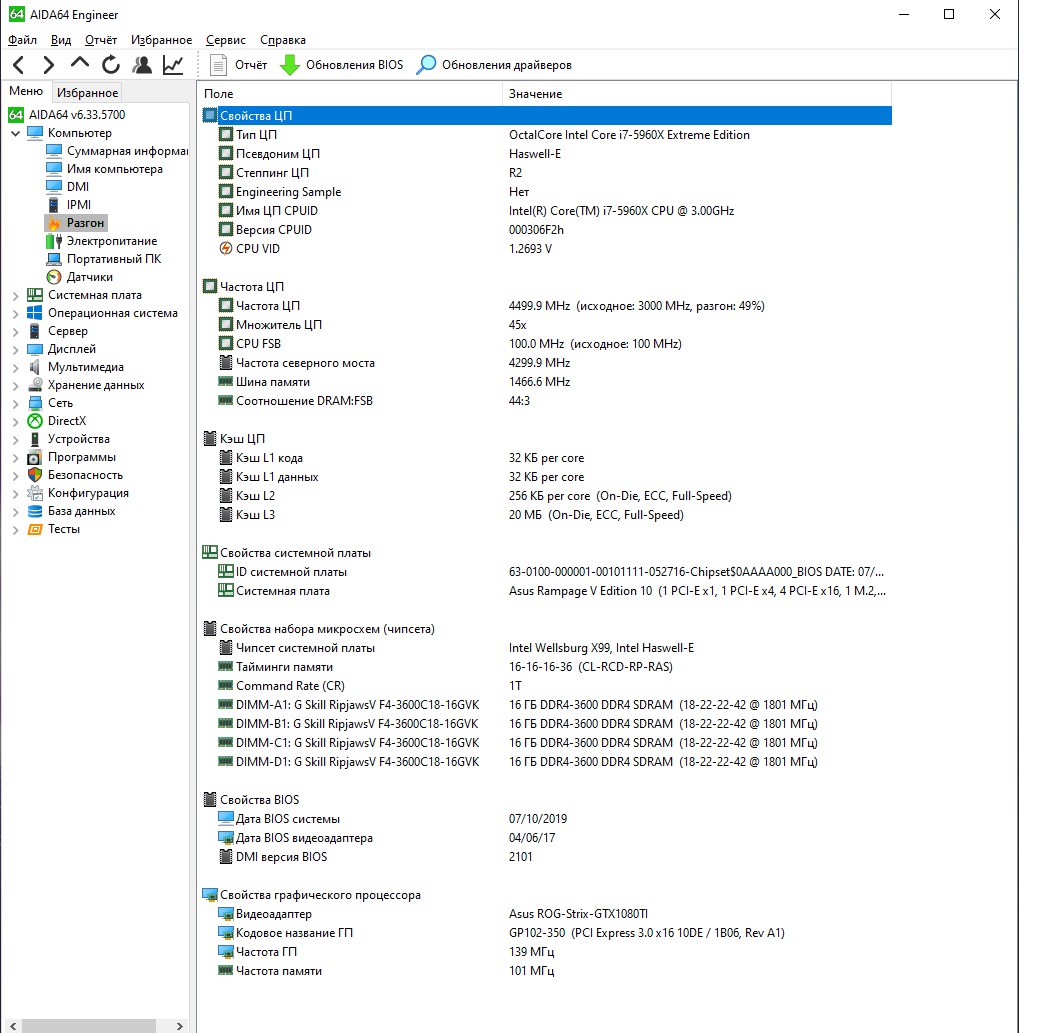Select the Тайминги памяти row

[546, 667]
